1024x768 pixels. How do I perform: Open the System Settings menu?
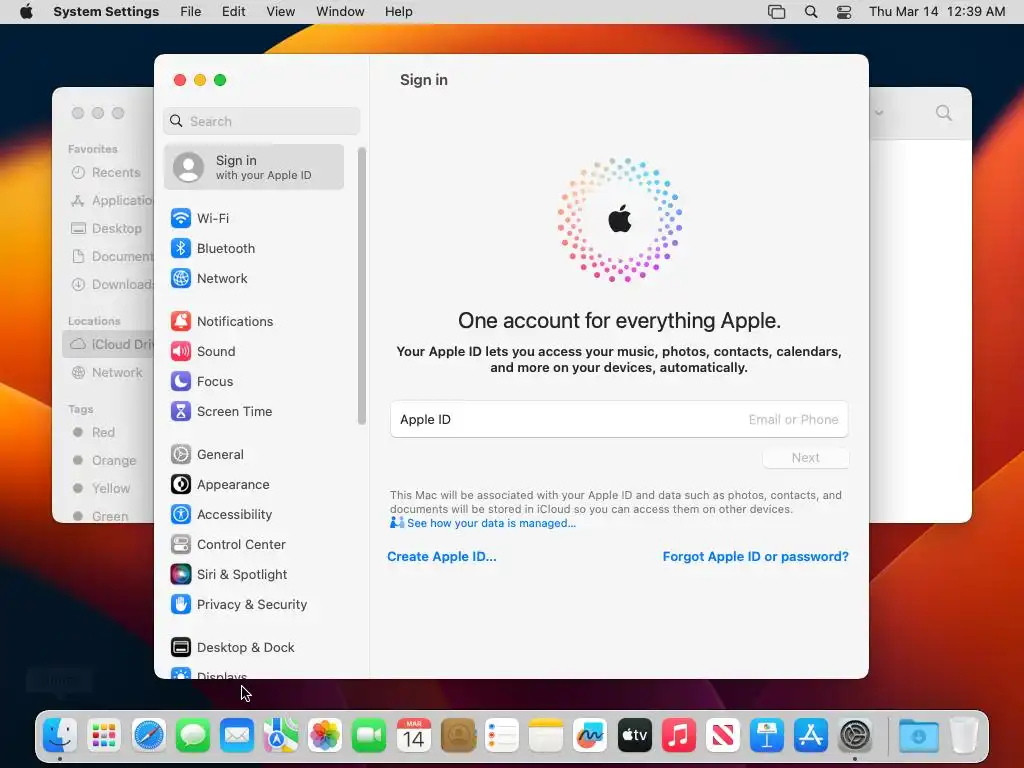pos(106,12)
